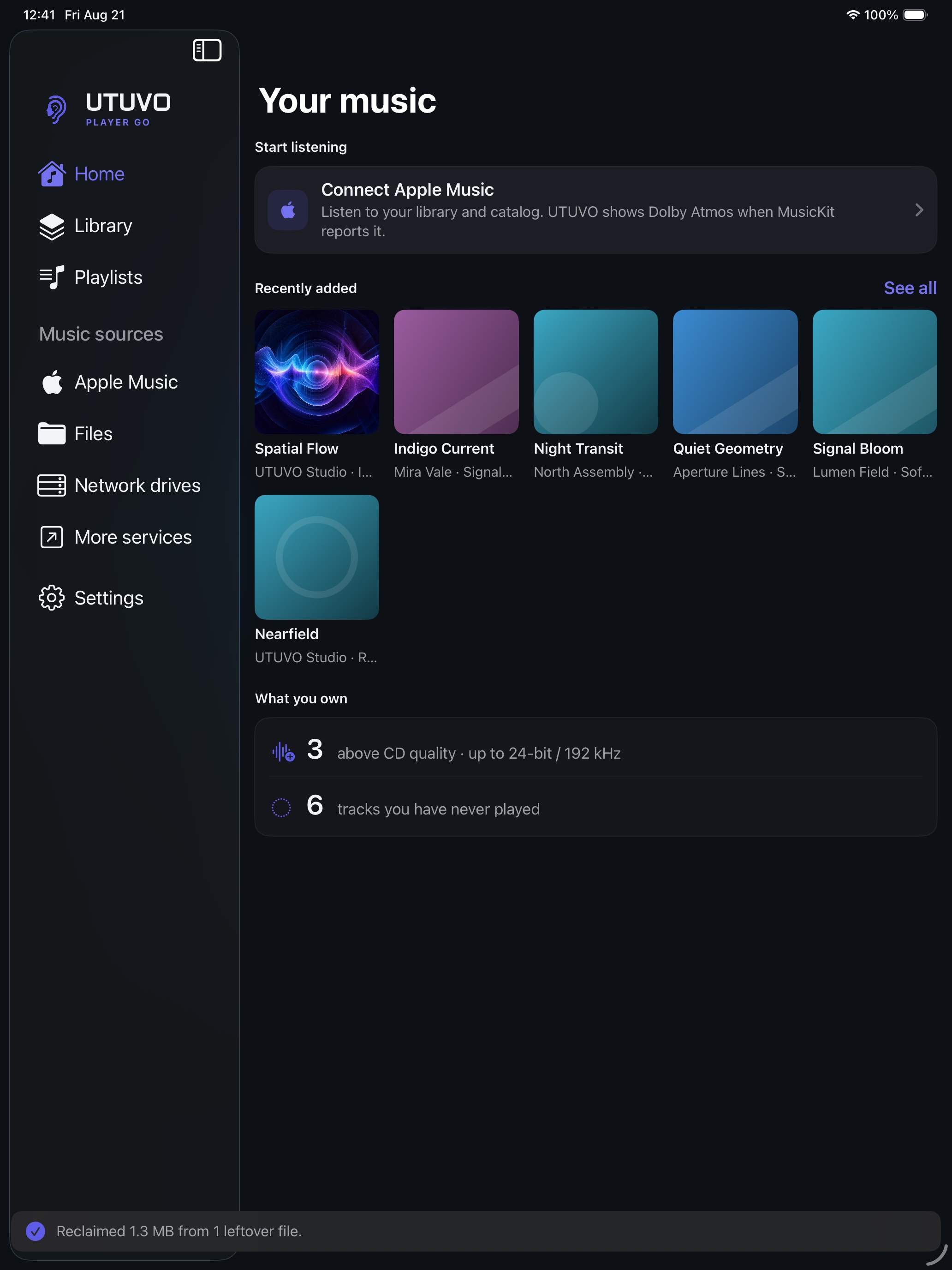Click the Signal Bloom title text
The image size is (952, 1270).
pyautogui.click(x=858, y=449)
